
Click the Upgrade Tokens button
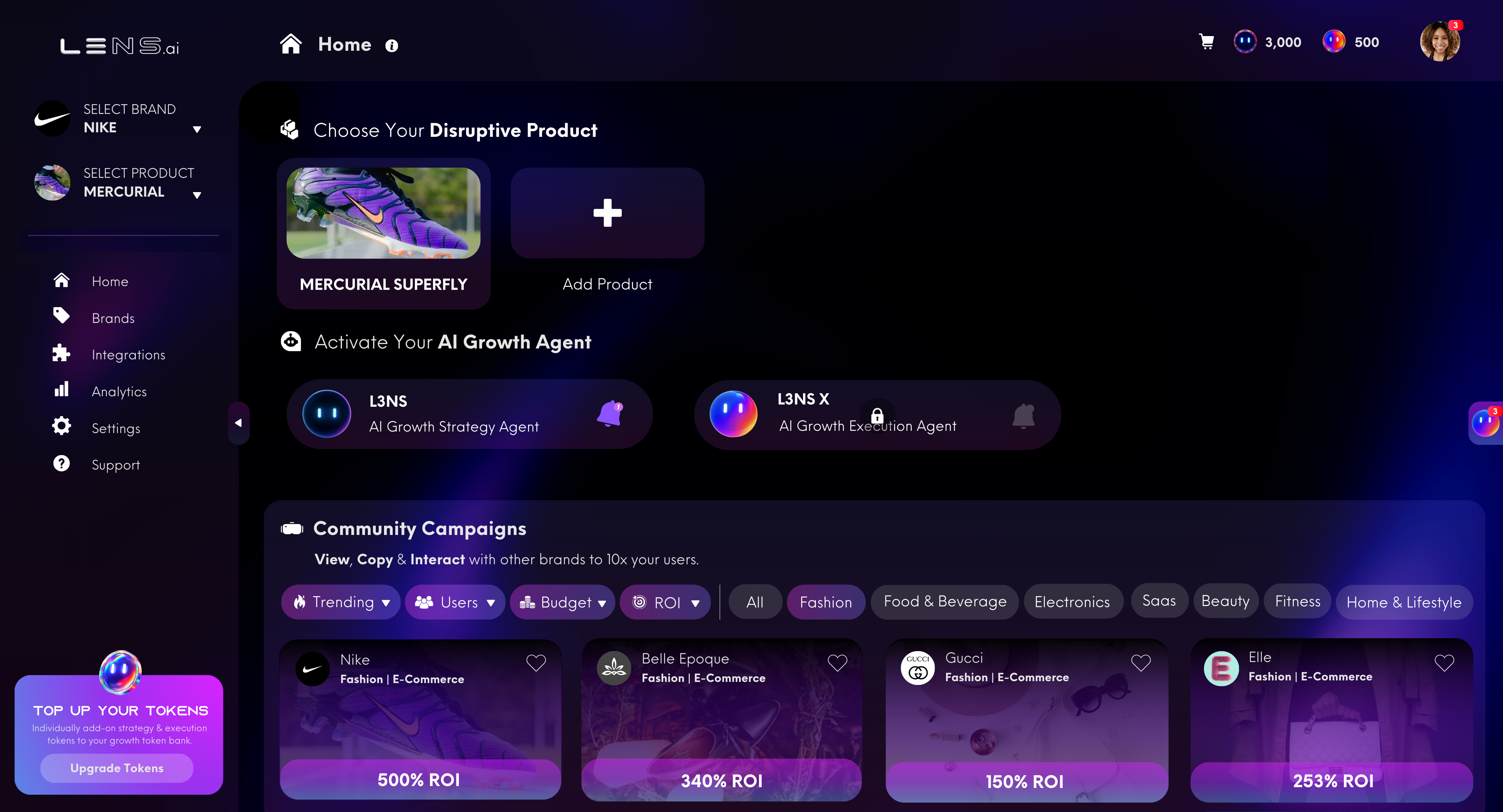(x=117, y=768)
